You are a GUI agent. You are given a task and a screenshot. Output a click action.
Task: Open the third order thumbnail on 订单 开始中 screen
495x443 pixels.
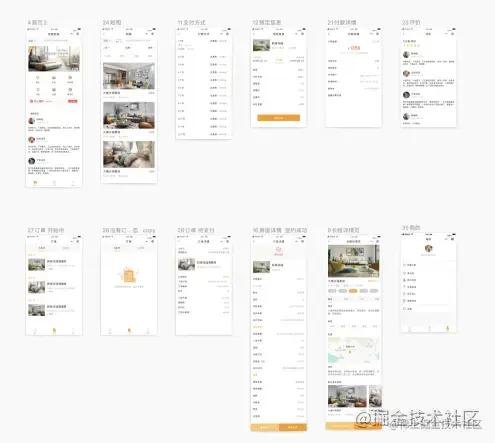[x=37, y=310]
